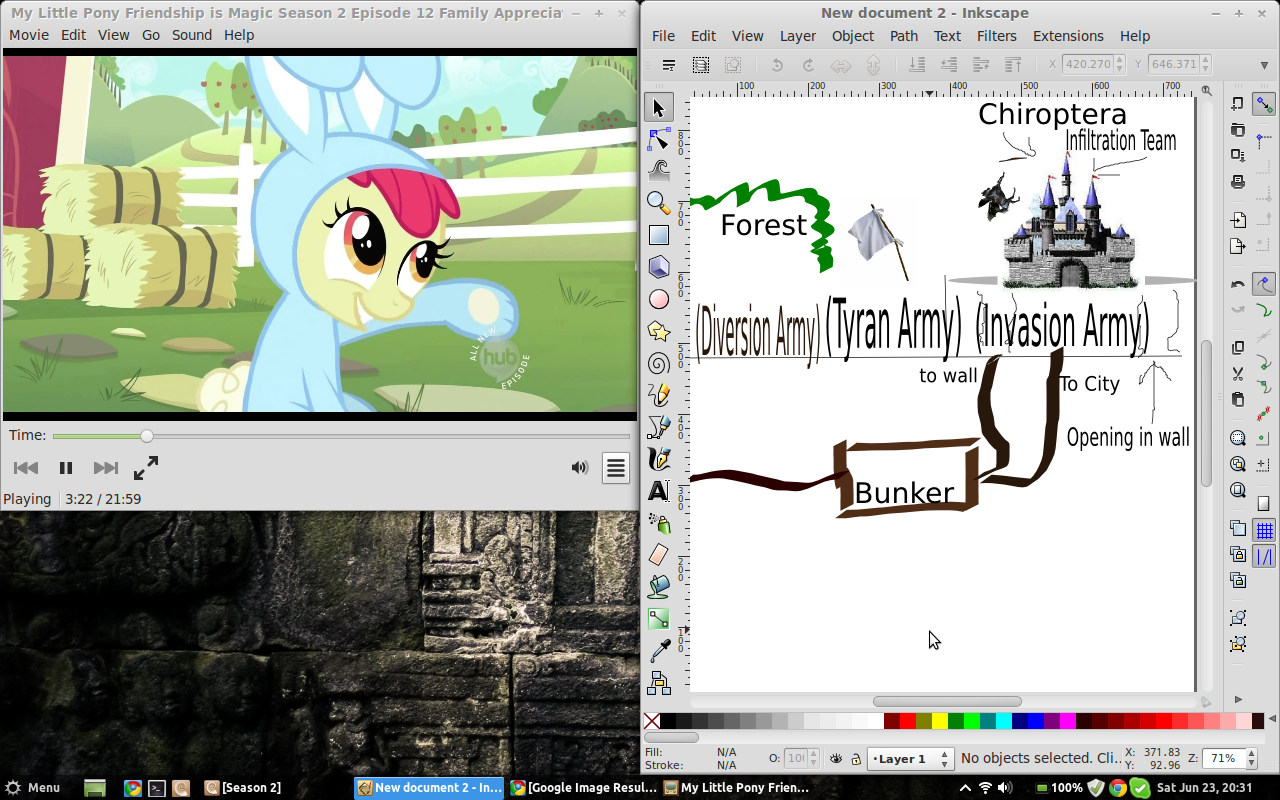This screenshot has width=1280, height=800.
Task: Show hidden tray icons arrow in taskbar
Action: 965,788
